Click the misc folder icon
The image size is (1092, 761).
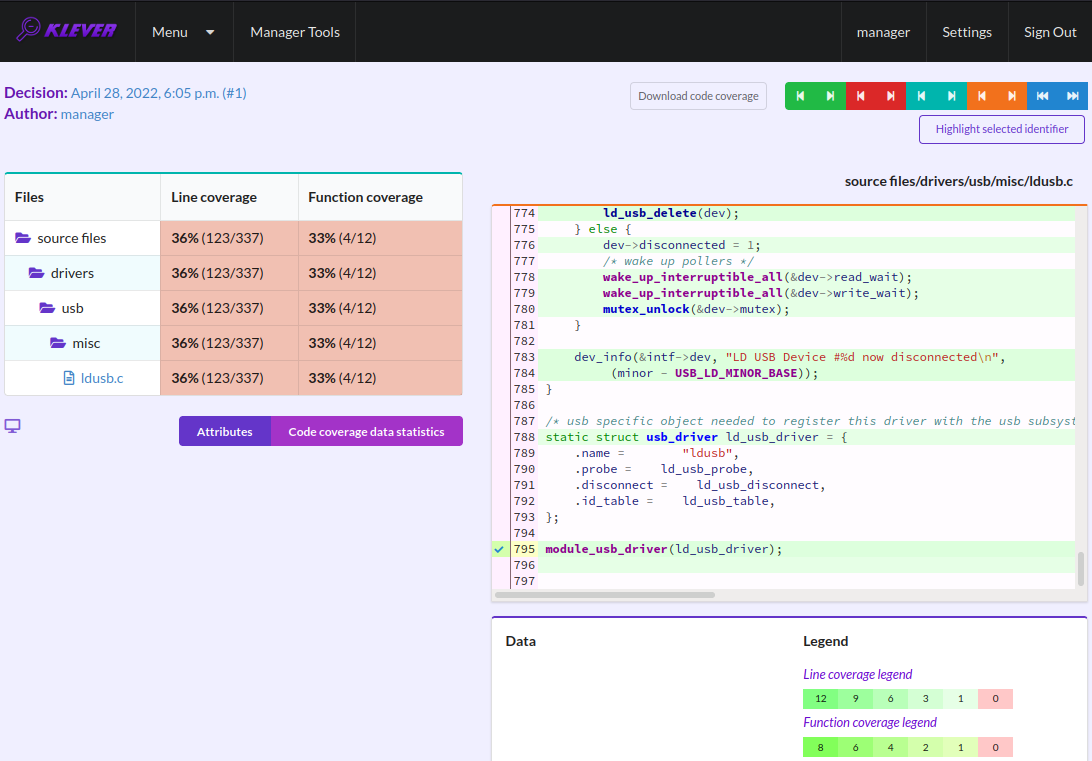58,343
